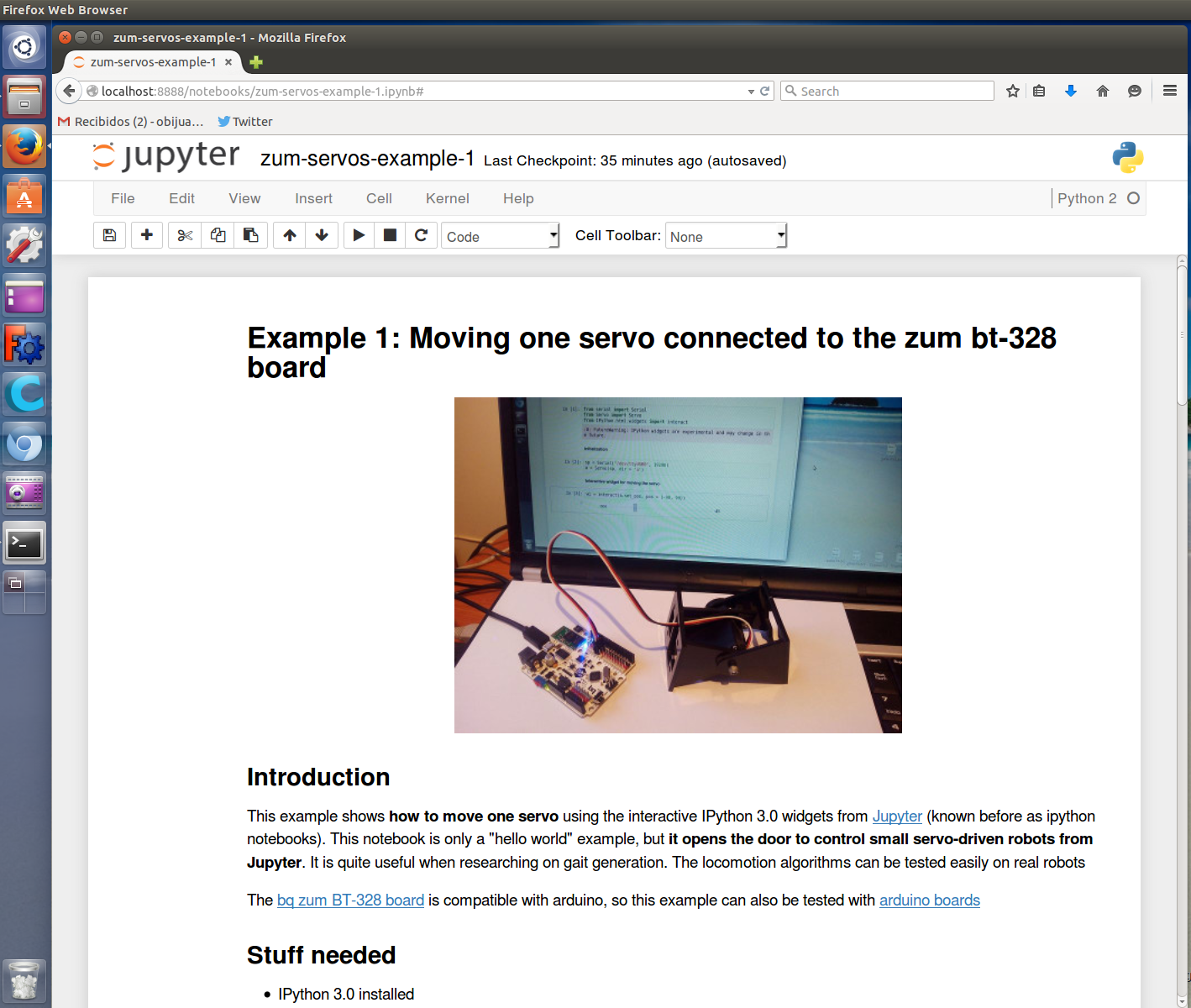
Task: Copy the selected cell in the Jupyter toolbar
Action: pos(218,235)
